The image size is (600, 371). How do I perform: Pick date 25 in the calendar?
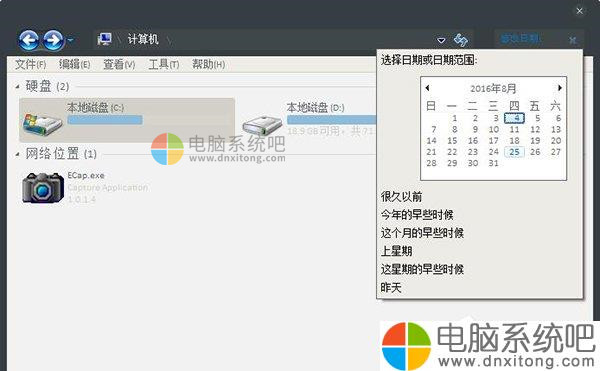[514, 152]
